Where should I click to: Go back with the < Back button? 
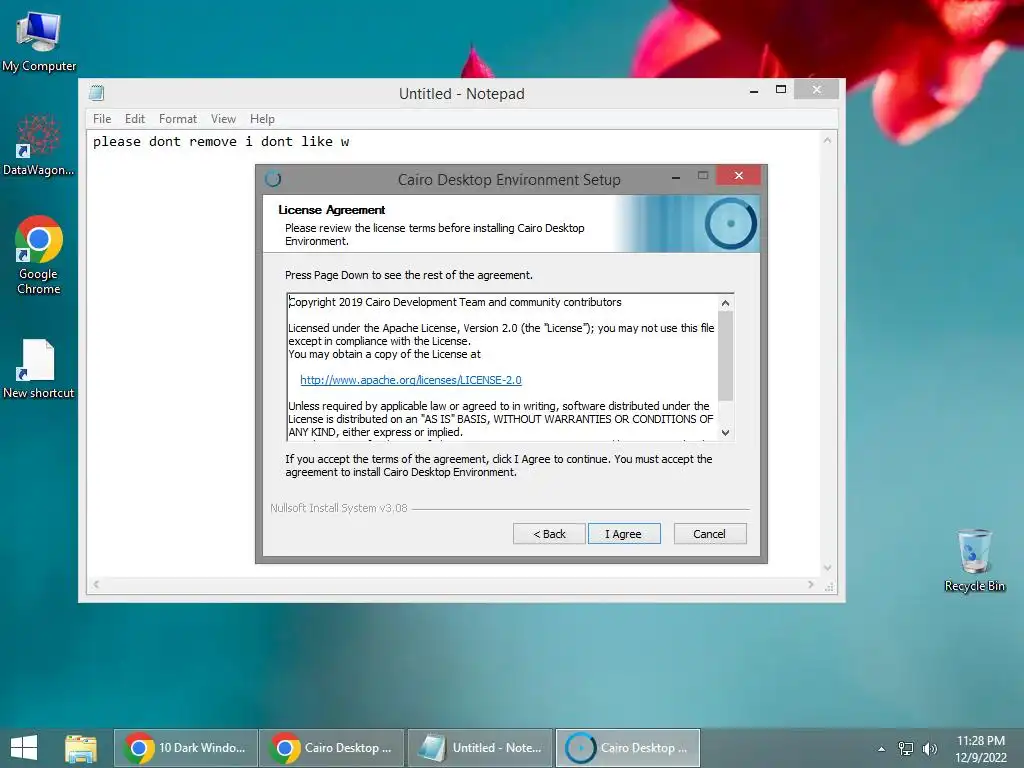coord(549,534)
